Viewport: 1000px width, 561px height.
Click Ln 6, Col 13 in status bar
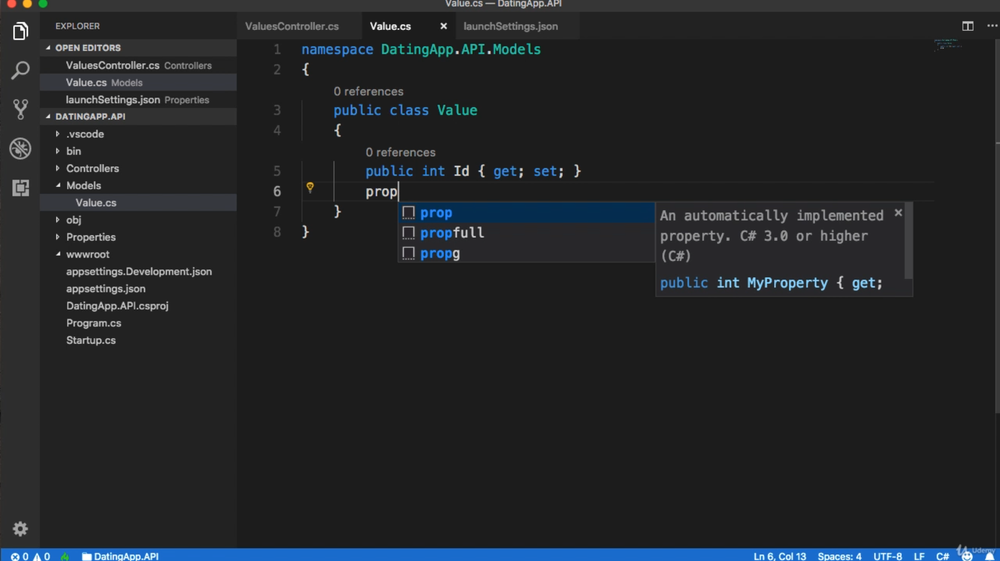[779, 557]
